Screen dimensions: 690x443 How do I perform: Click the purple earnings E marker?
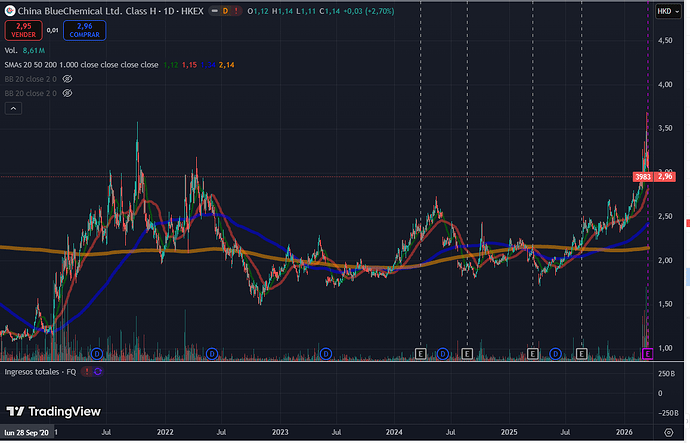point(647,353)
